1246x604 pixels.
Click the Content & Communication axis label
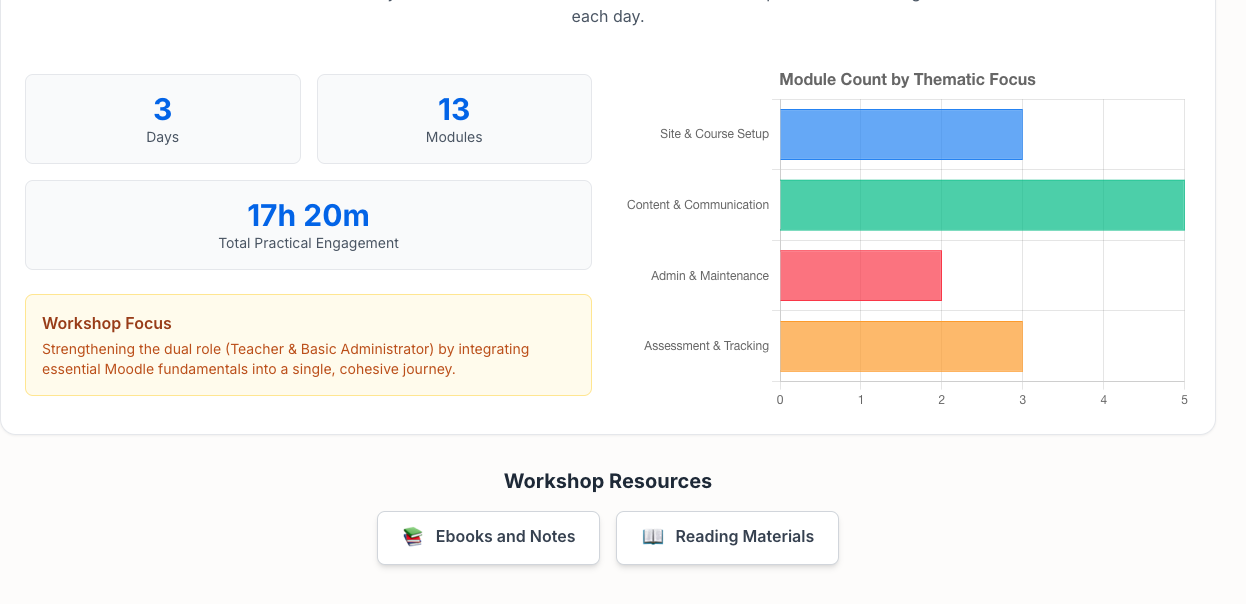[x=698, y=205]
